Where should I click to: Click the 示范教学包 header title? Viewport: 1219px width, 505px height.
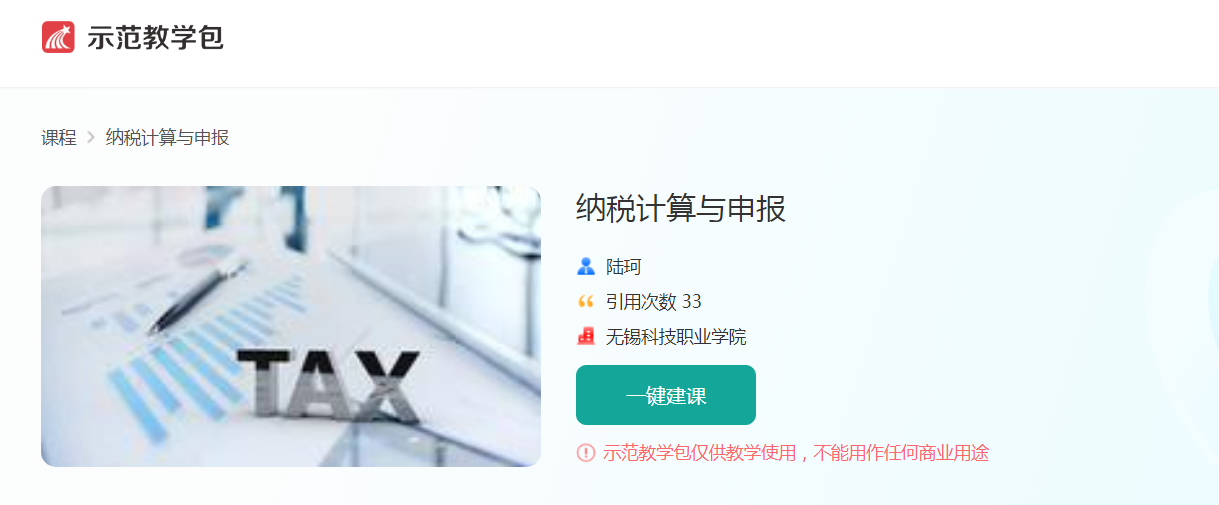pos(155,38)
